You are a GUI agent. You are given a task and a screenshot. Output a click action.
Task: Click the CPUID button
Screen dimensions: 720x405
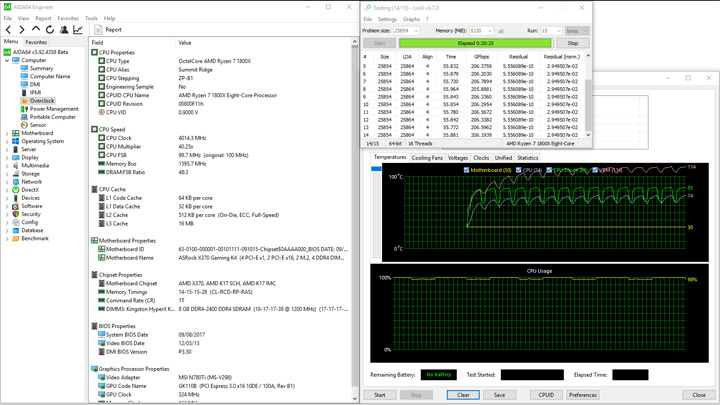tap(546, 395)
